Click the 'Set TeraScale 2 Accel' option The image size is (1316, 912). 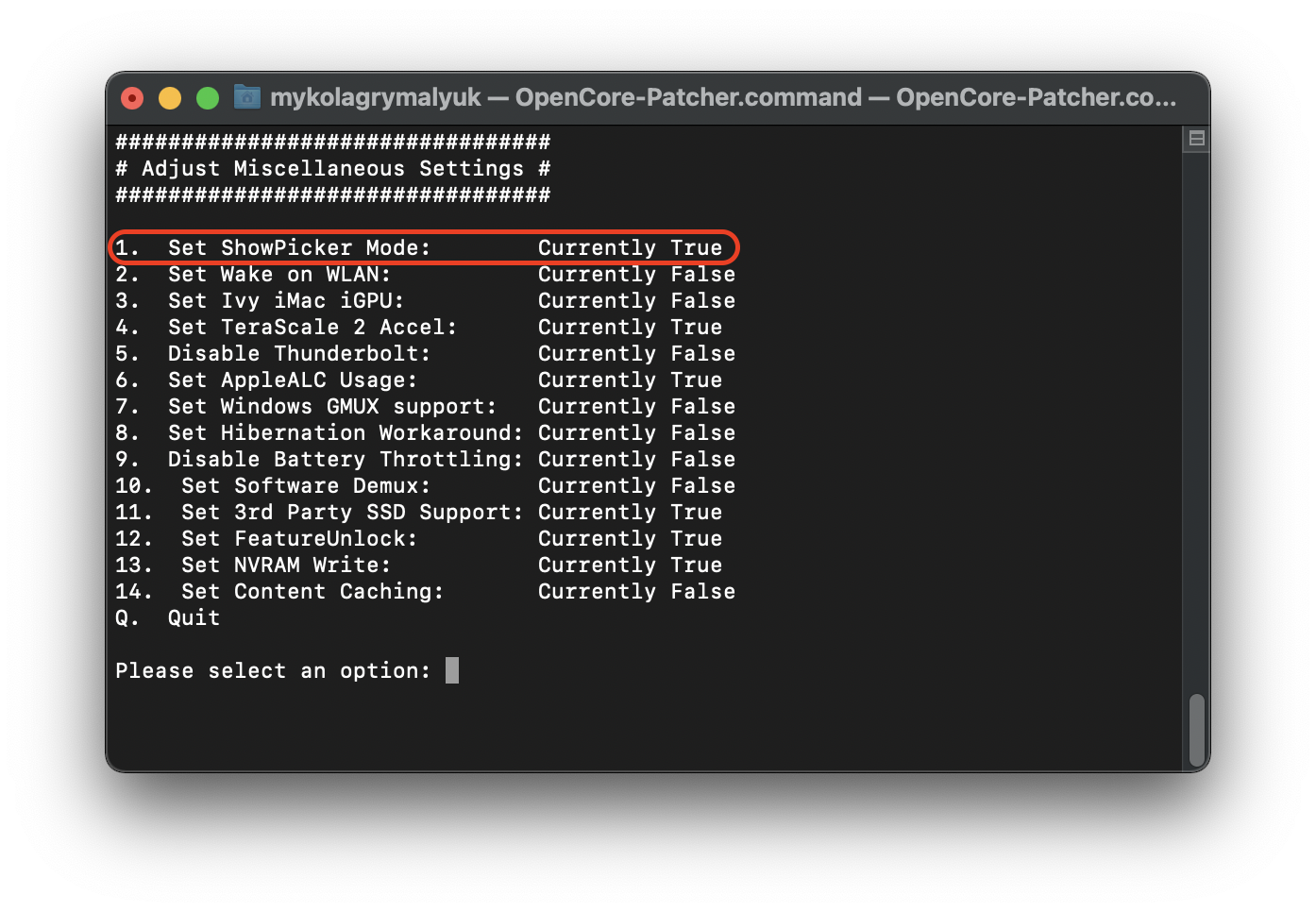(x=312, y=328)
